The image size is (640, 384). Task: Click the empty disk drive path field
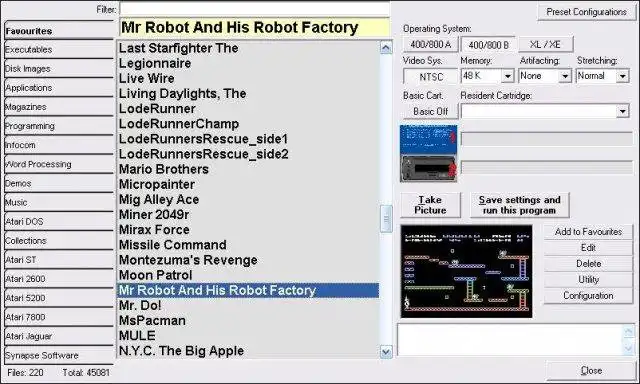tap(547, 168)
